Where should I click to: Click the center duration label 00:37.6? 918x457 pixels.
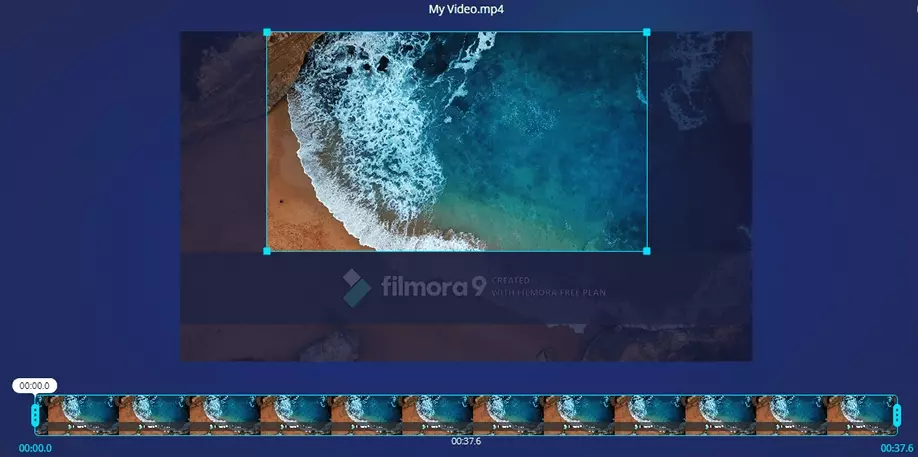(466, 441)
